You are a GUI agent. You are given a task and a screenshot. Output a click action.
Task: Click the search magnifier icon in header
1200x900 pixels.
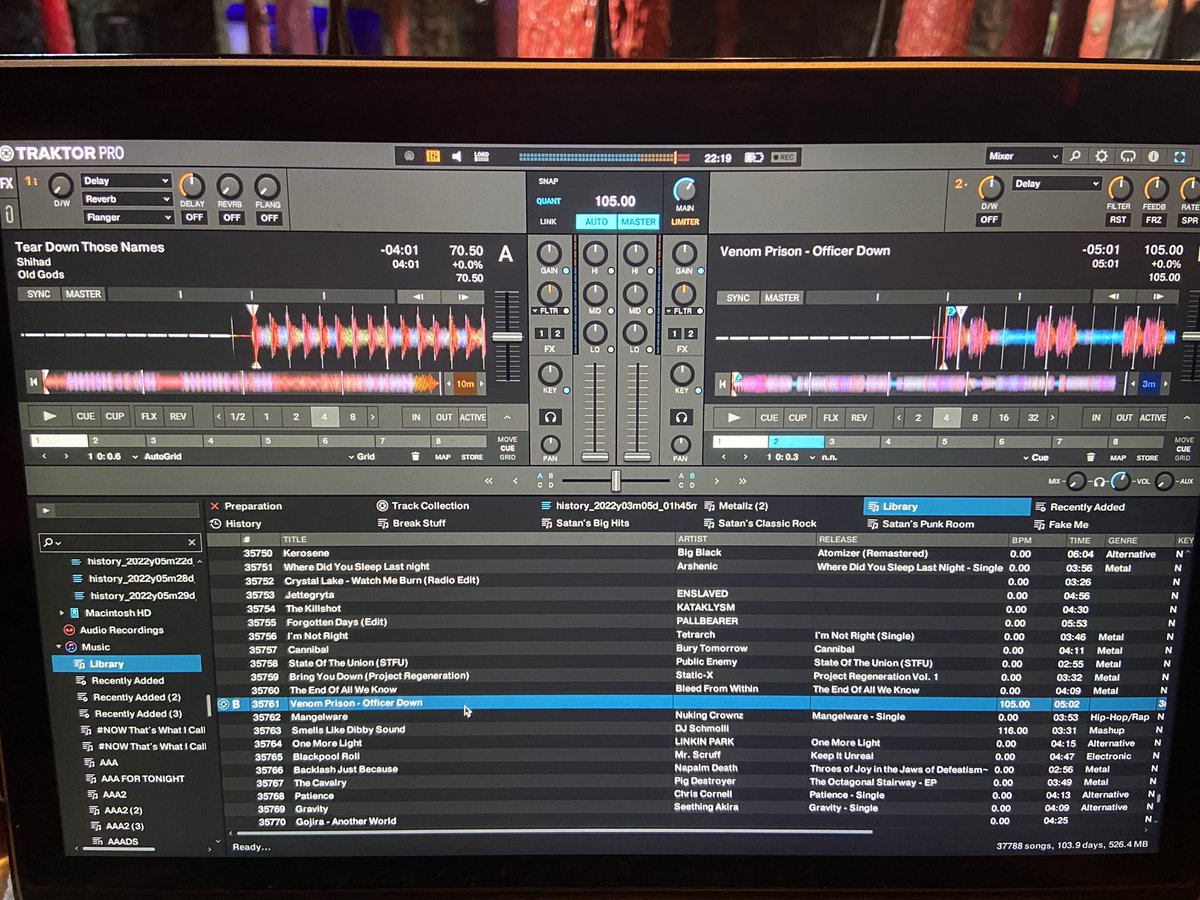pyautogui.click(x=1075, y=157)
